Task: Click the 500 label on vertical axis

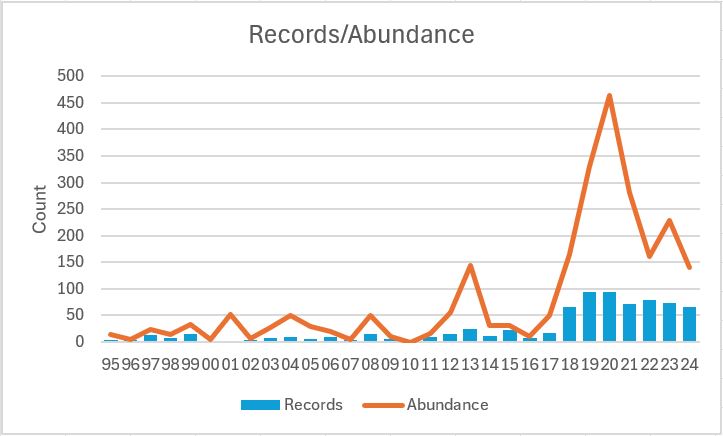Action: (x=73, y=76)
